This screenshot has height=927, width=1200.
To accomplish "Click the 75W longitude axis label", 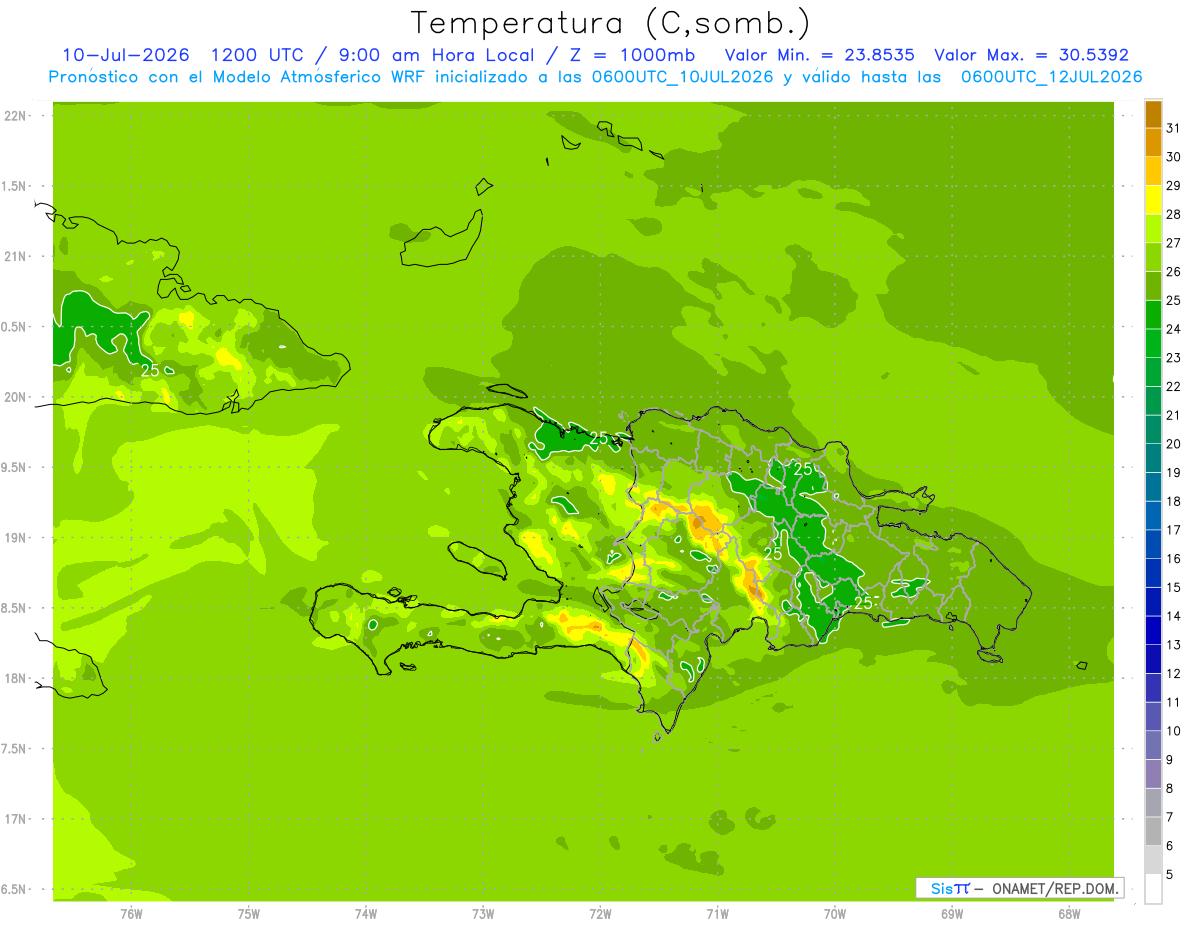I will [x=249, y=913].
